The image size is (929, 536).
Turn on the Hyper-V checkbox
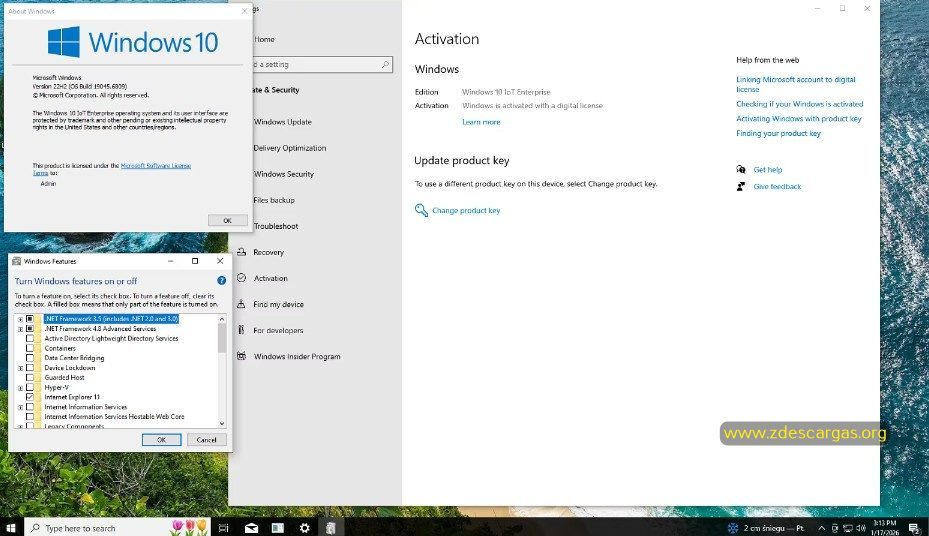pyautogui.click(x=30, y=387)
